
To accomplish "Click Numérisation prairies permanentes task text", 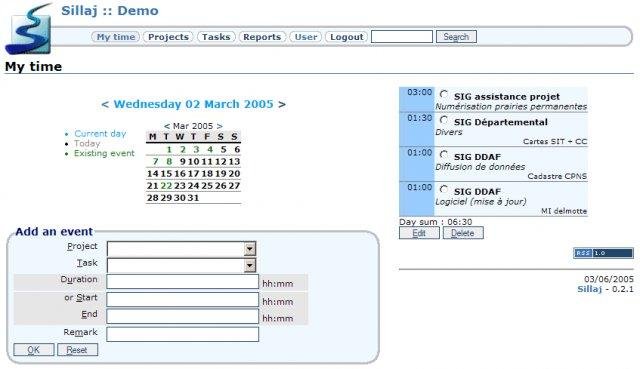I will tap(511, 107).
